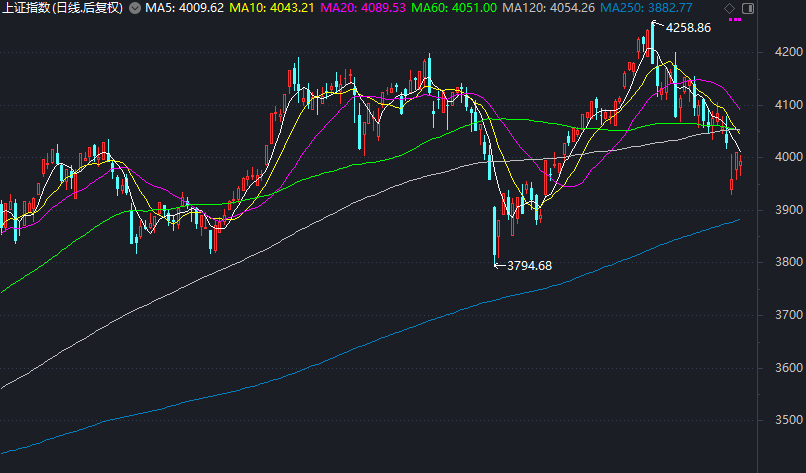Select the MA10: 4043.21 indicator label

click(271, 8)
